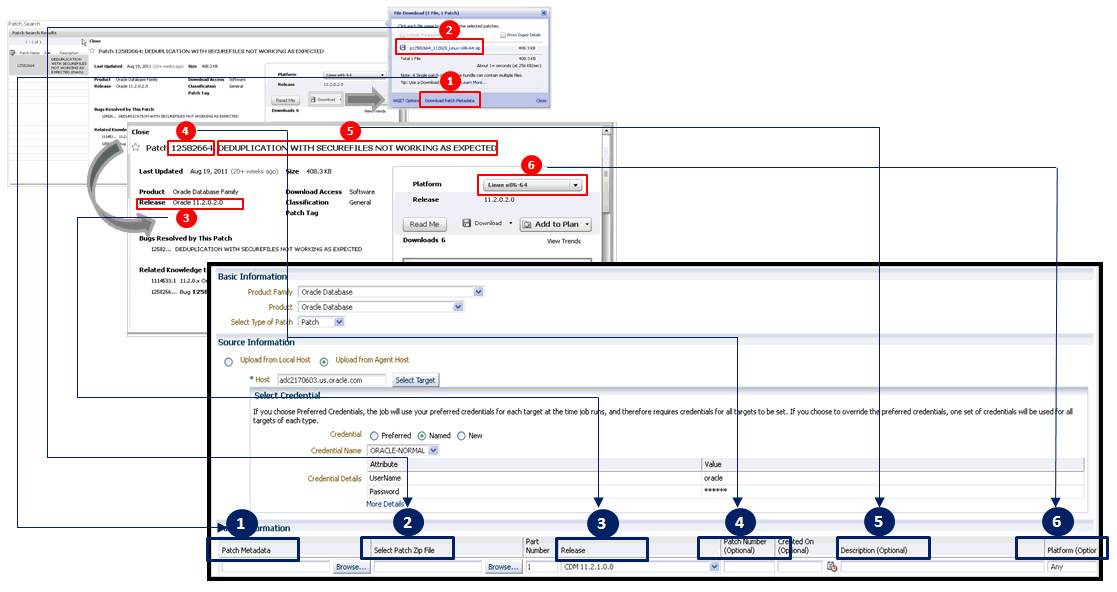Select the Upload from Local Host radio button
The image size is (1117, 592).
[x=229, y=362]
